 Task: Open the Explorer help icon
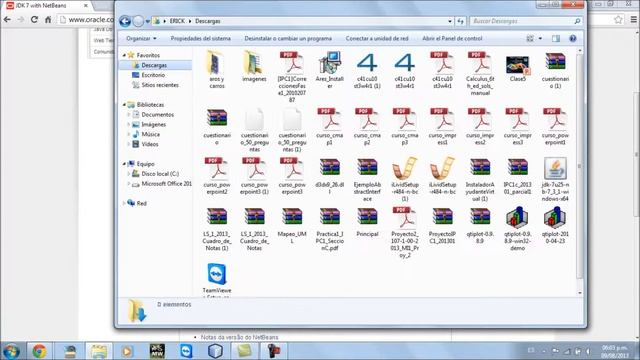pyautogui.click(x=573, y=38)
